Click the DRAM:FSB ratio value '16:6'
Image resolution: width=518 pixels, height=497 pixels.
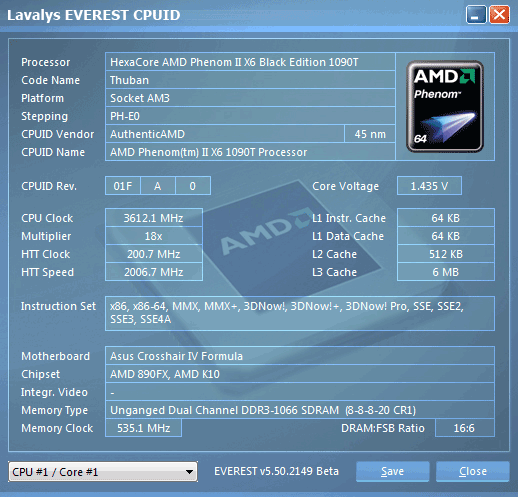[x=465, y=428]
